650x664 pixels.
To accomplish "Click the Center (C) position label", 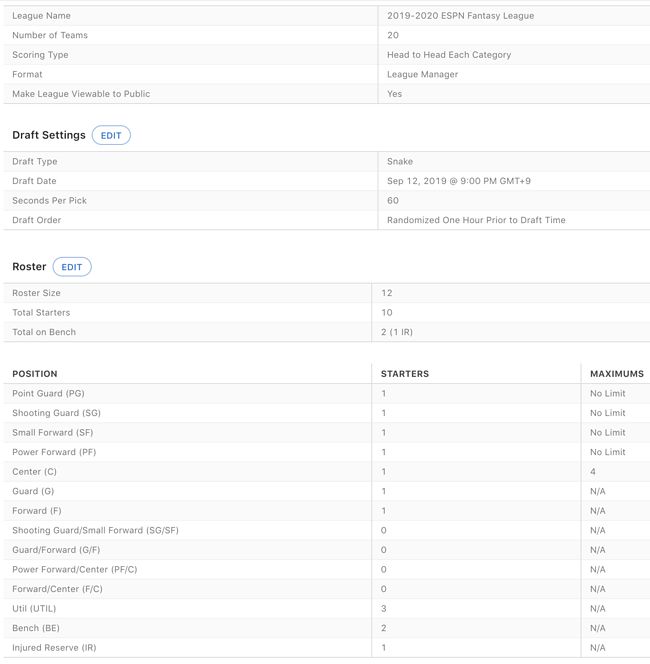I will click(34, 472).
